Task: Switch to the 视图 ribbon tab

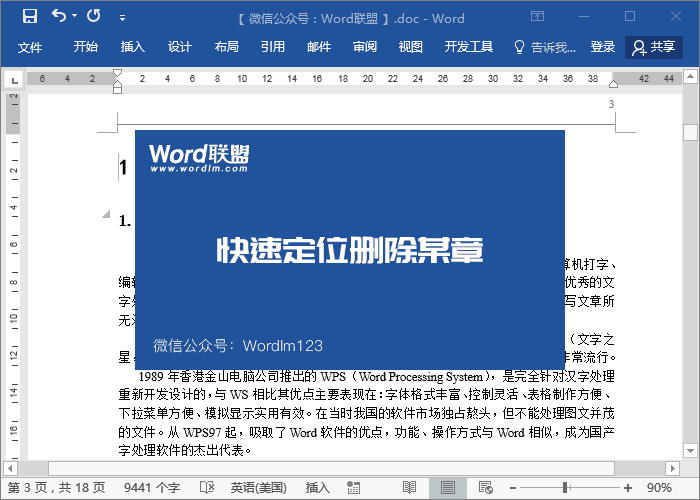Action: tap(411, 47)
